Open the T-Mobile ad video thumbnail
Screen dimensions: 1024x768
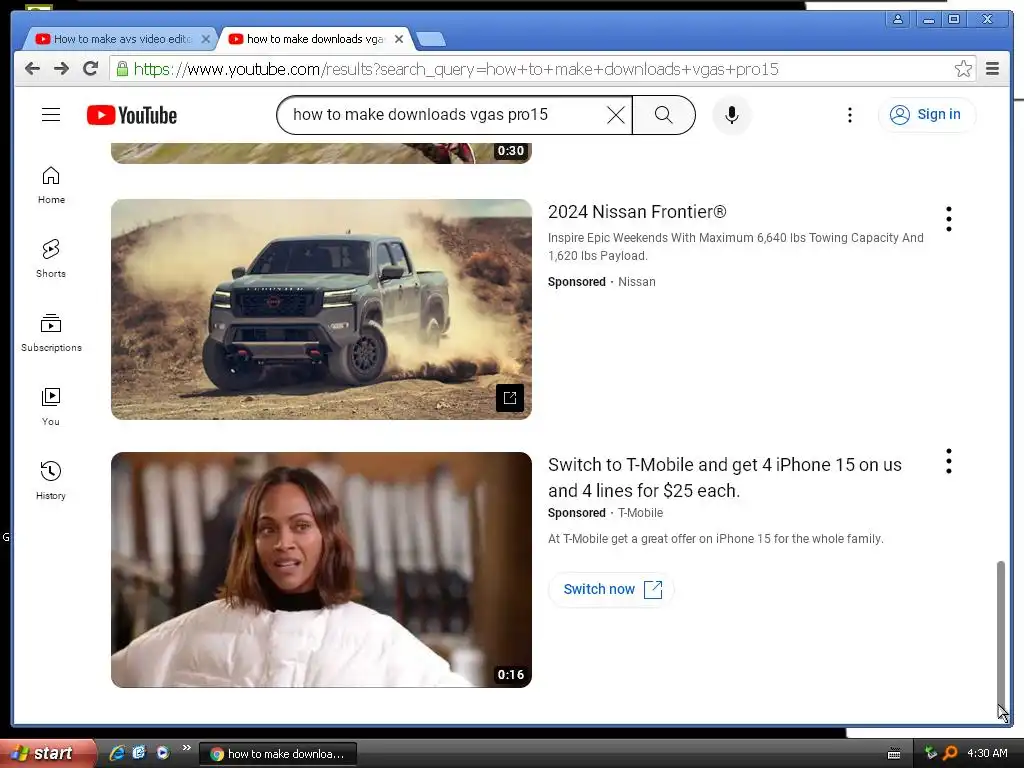tap(321, 569)
